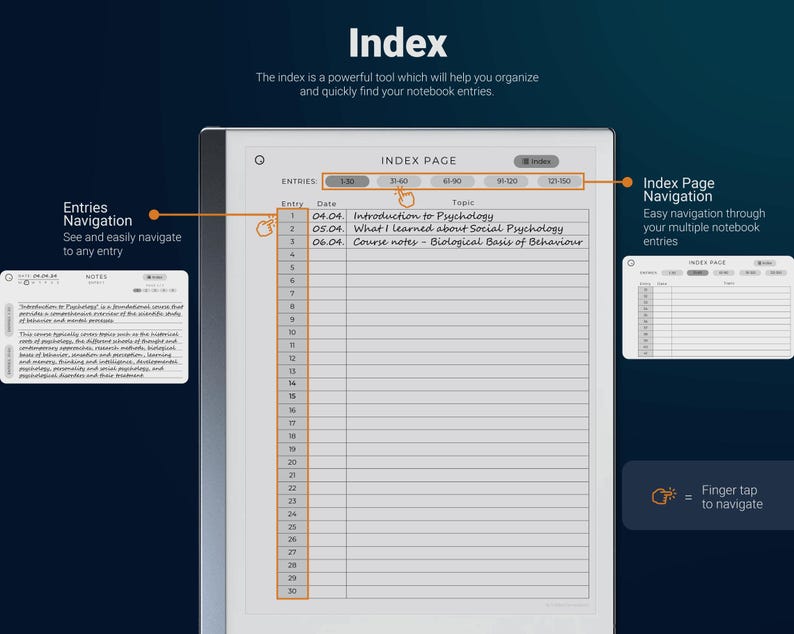Tap the circular home icon on Index Page
This screenshot has width=794, height=634.
coord(260,160)
